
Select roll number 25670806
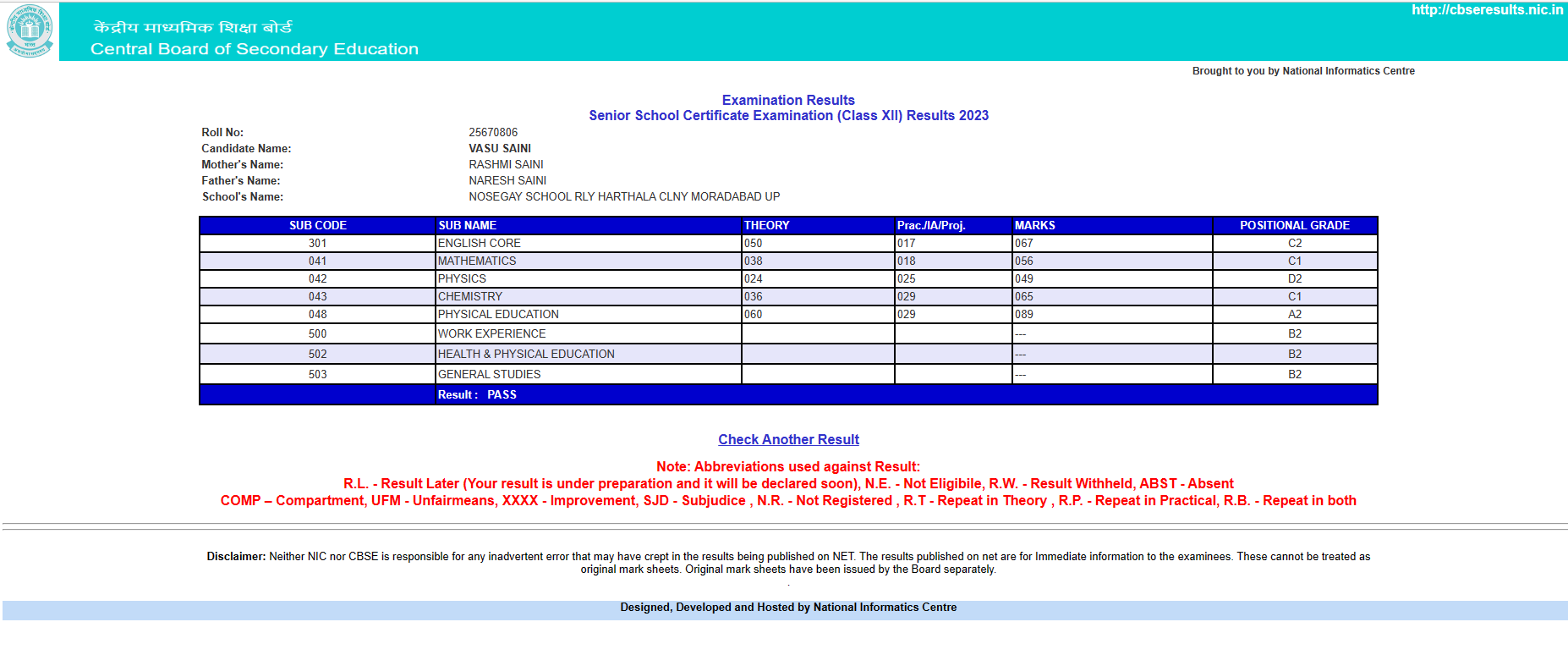click(x=493, y=132)
